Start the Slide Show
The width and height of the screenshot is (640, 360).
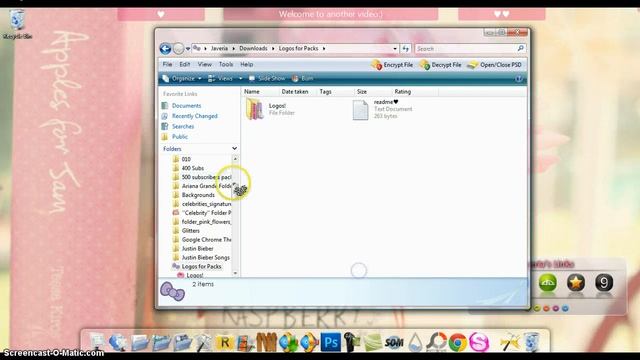tap(267, 78)
